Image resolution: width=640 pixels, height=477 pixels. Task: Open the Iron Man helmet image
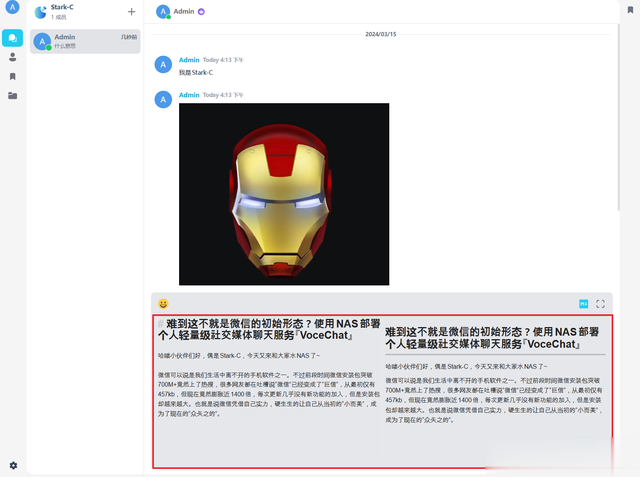pos(284,194)
